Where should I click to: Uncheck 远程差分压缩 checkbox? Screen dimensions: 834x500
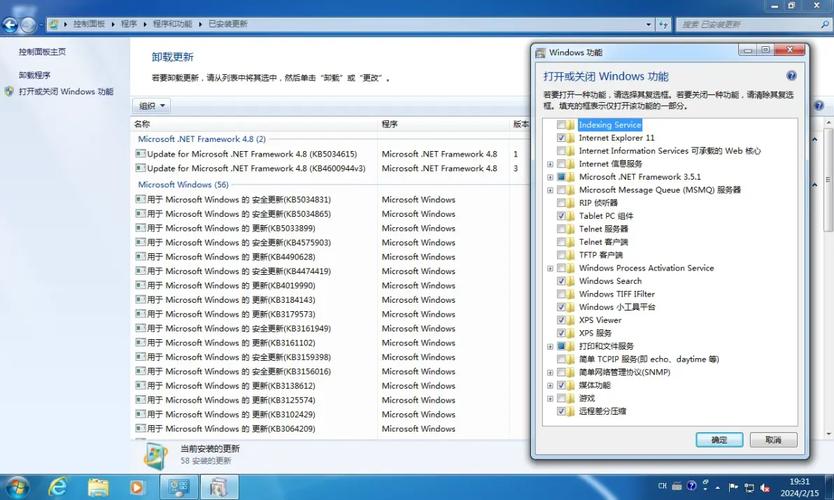(561, 411)
